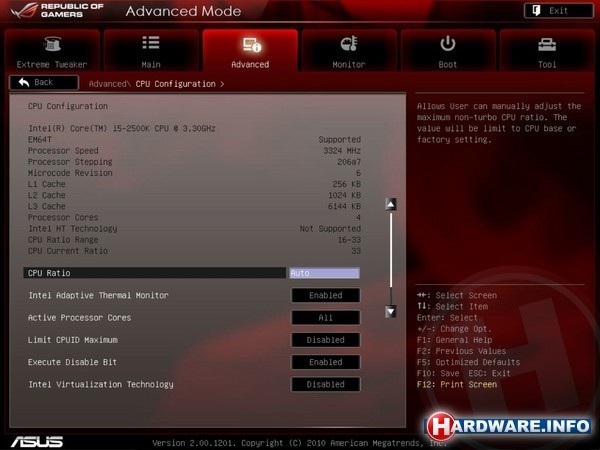Viewport: 600px width, 450px height.
Task: Open the Tool tab
Action: (x=547, y=50)
